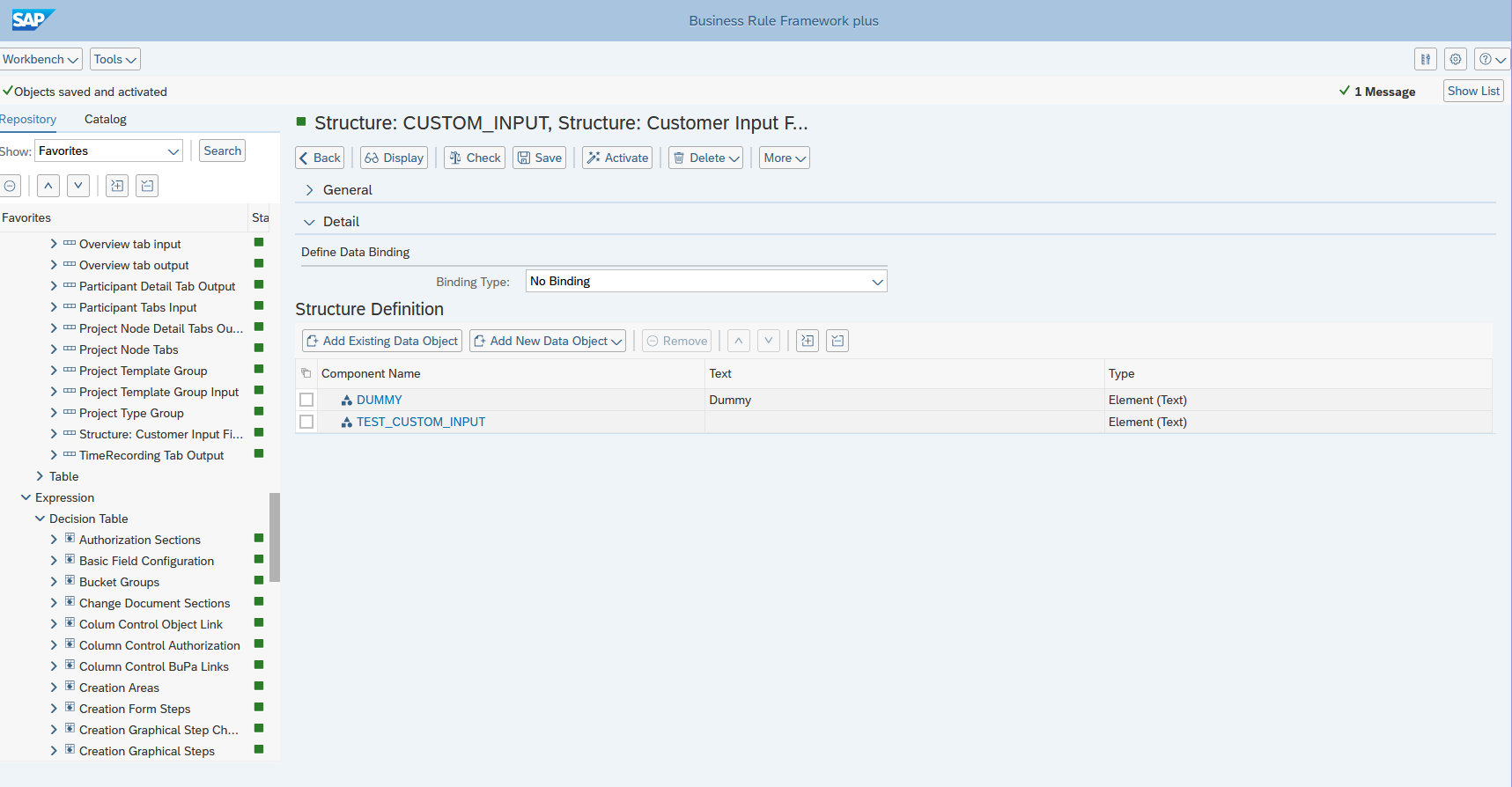Click the repository tree vertical scrollbar
1512x787 pixels.
pyautogui.click(x=275, y=537)
